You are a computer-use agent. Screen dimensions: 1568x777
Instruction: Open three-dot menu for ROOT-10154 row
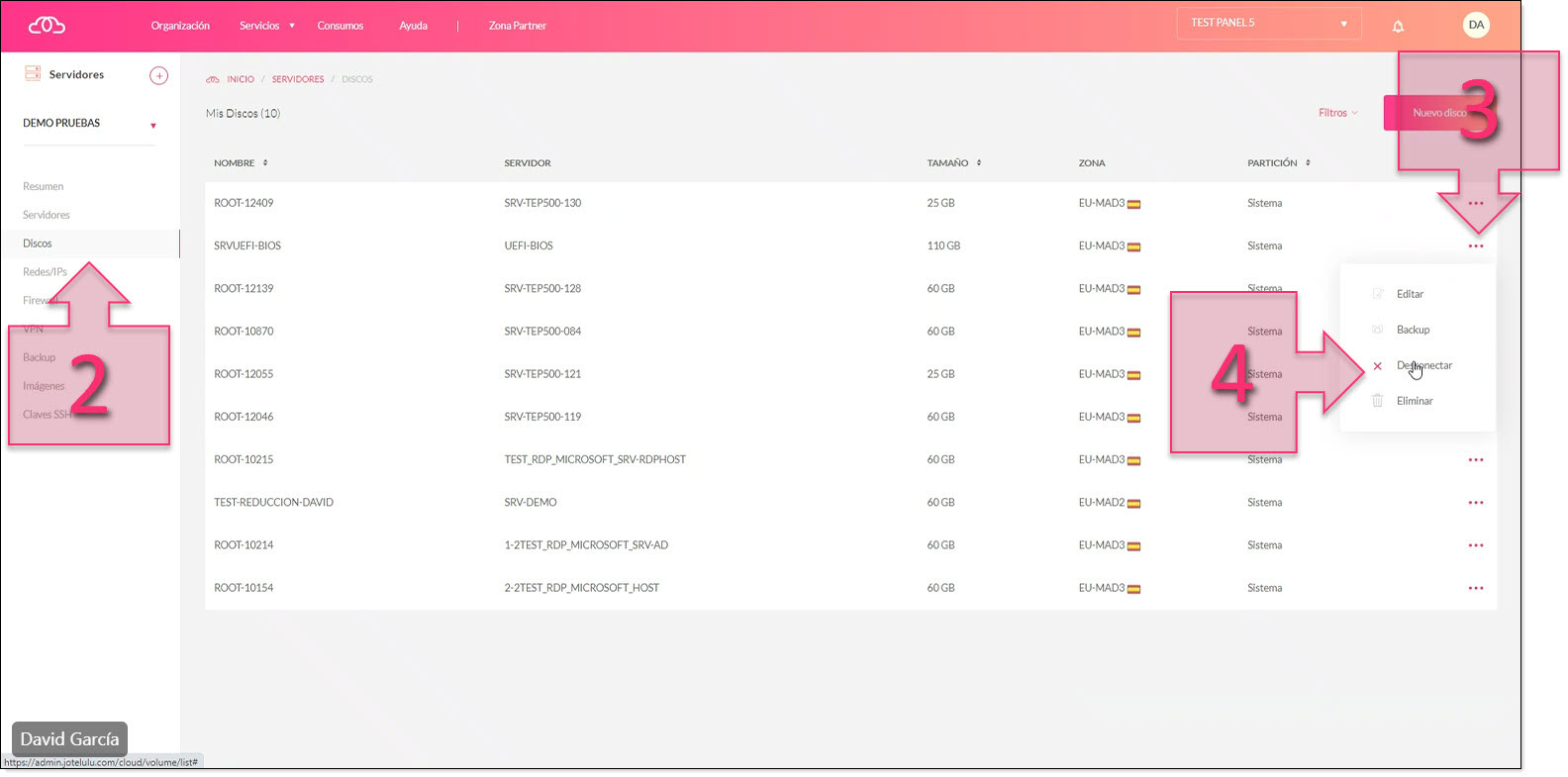tap(1476, 588)
